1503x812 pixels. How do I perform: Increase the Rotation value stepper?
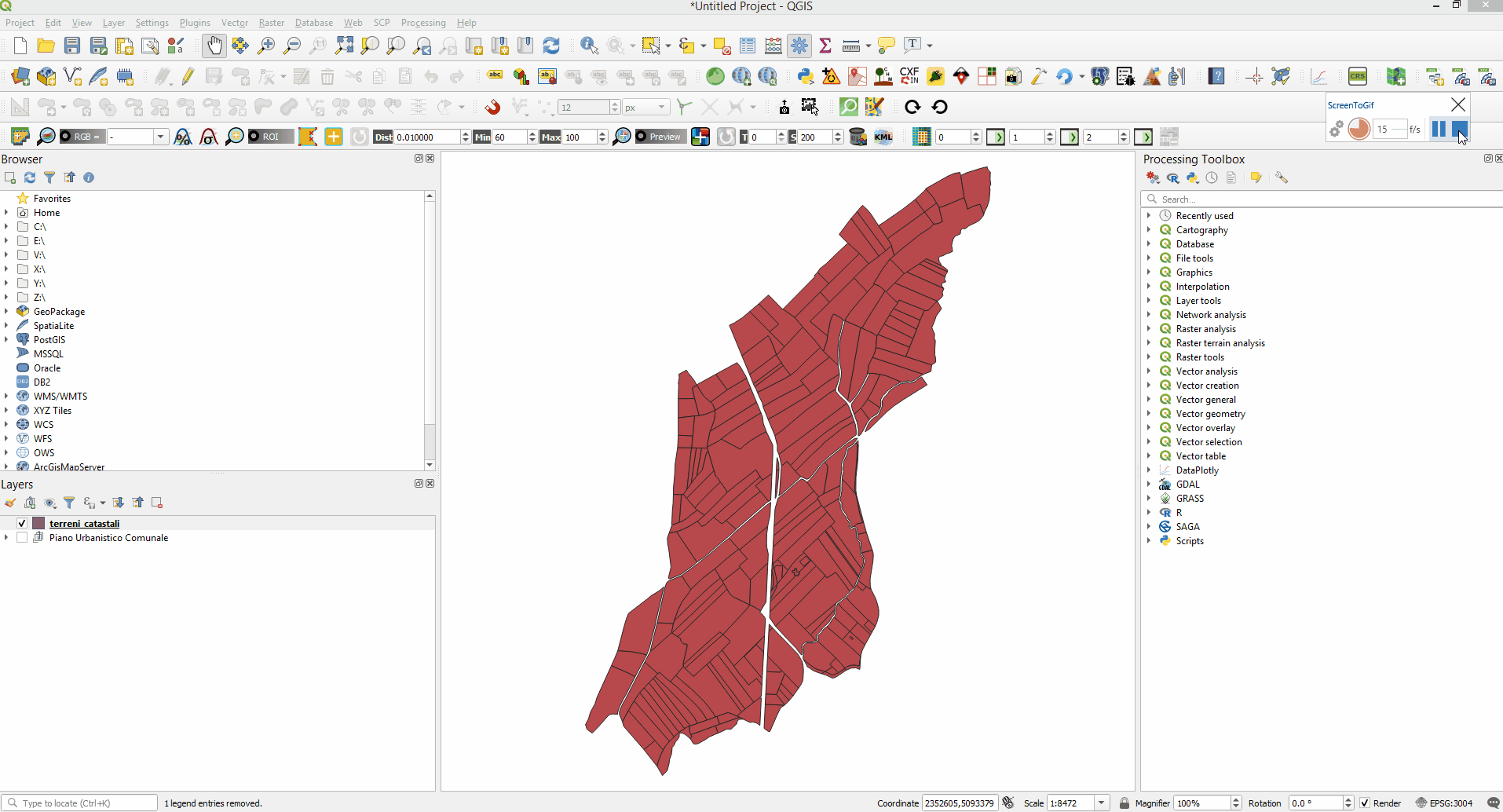tap(1348, 799)
